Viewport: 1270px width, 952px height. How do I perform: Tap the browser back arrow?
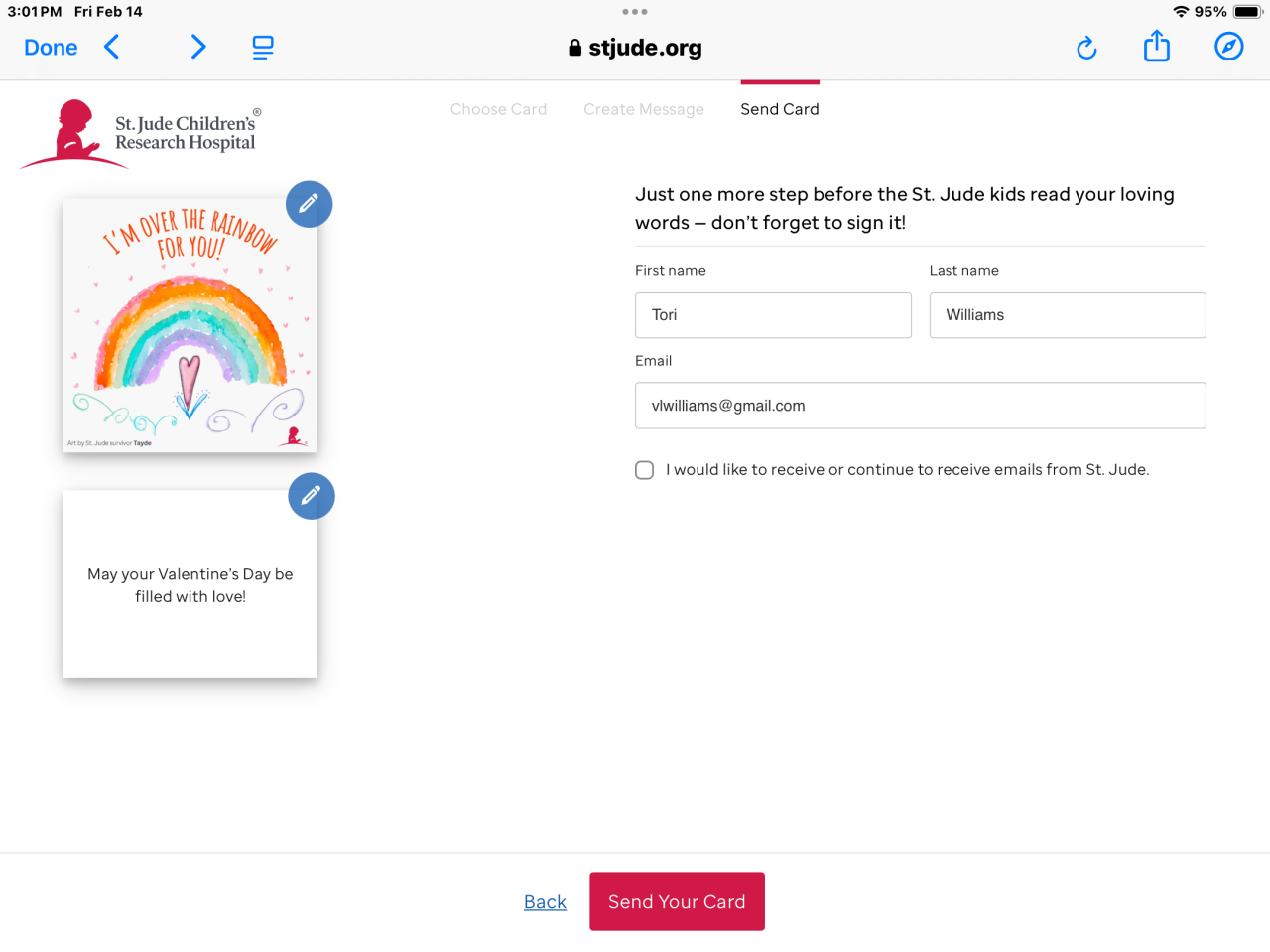[112, 47]
